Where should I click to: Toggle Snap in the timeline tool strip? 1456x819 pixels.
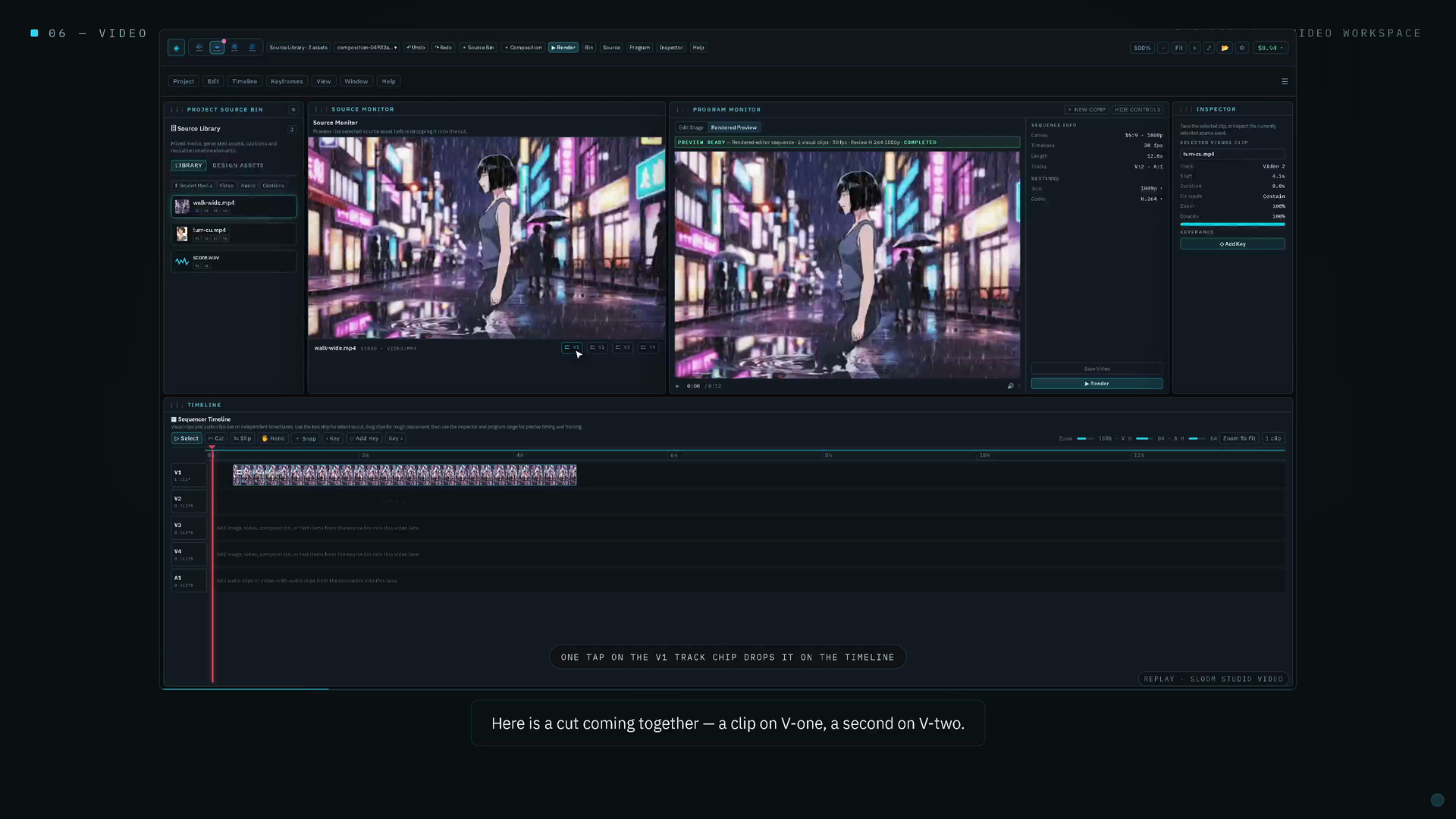pos(306,438)
